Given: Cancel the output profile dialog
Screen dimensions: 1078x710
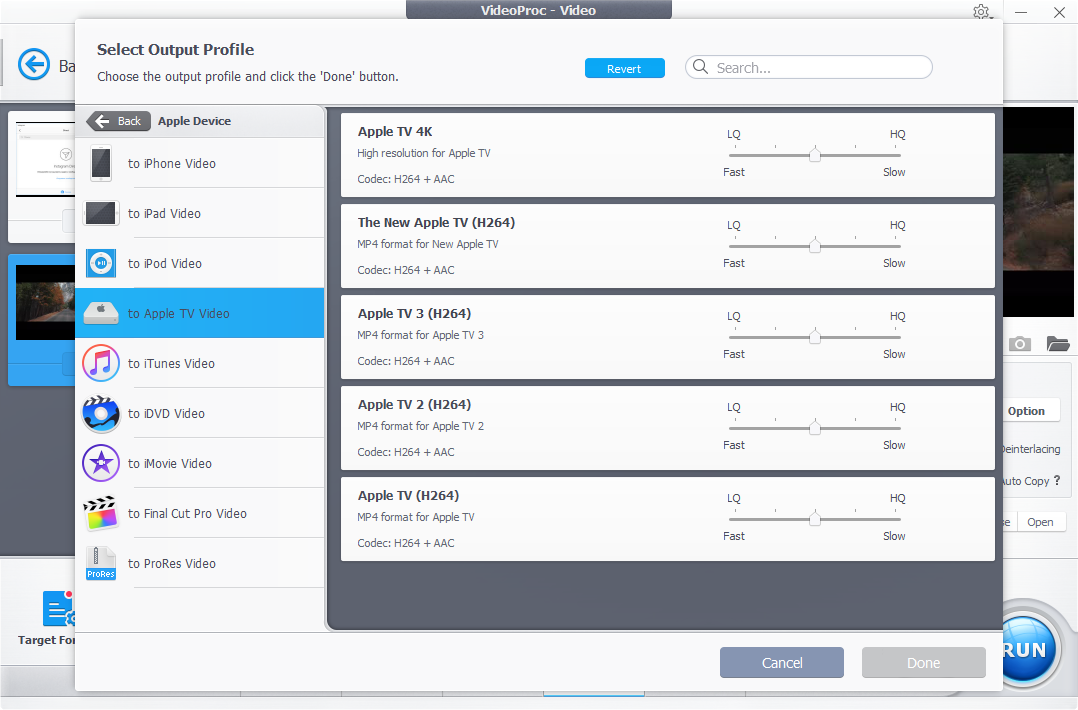Looking at the screenshot, I should point(782,663).
